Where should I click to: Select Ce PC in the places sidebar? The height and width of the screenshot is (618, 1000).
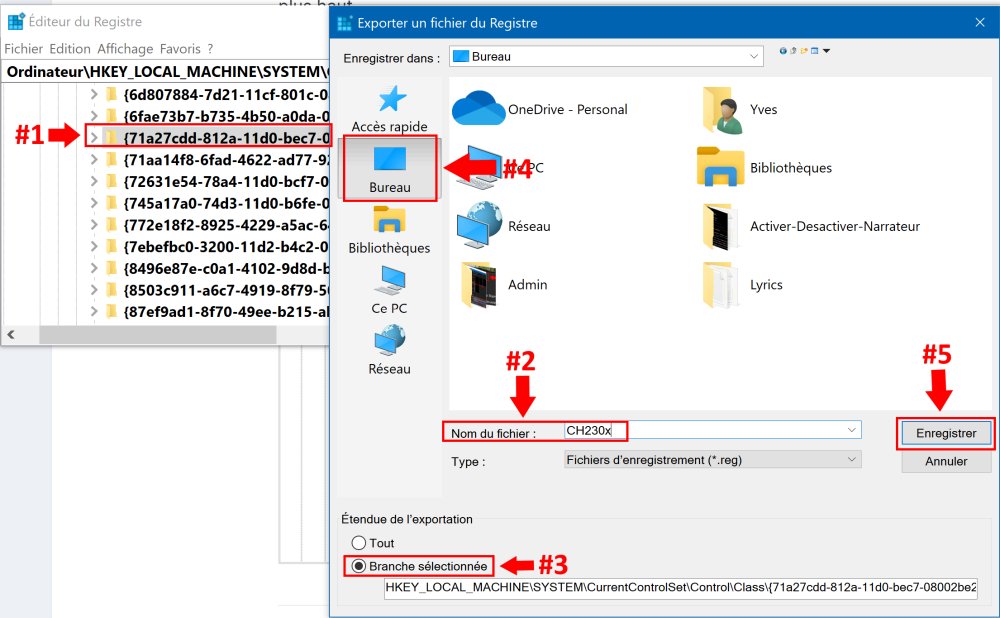(x=390, y=290)
